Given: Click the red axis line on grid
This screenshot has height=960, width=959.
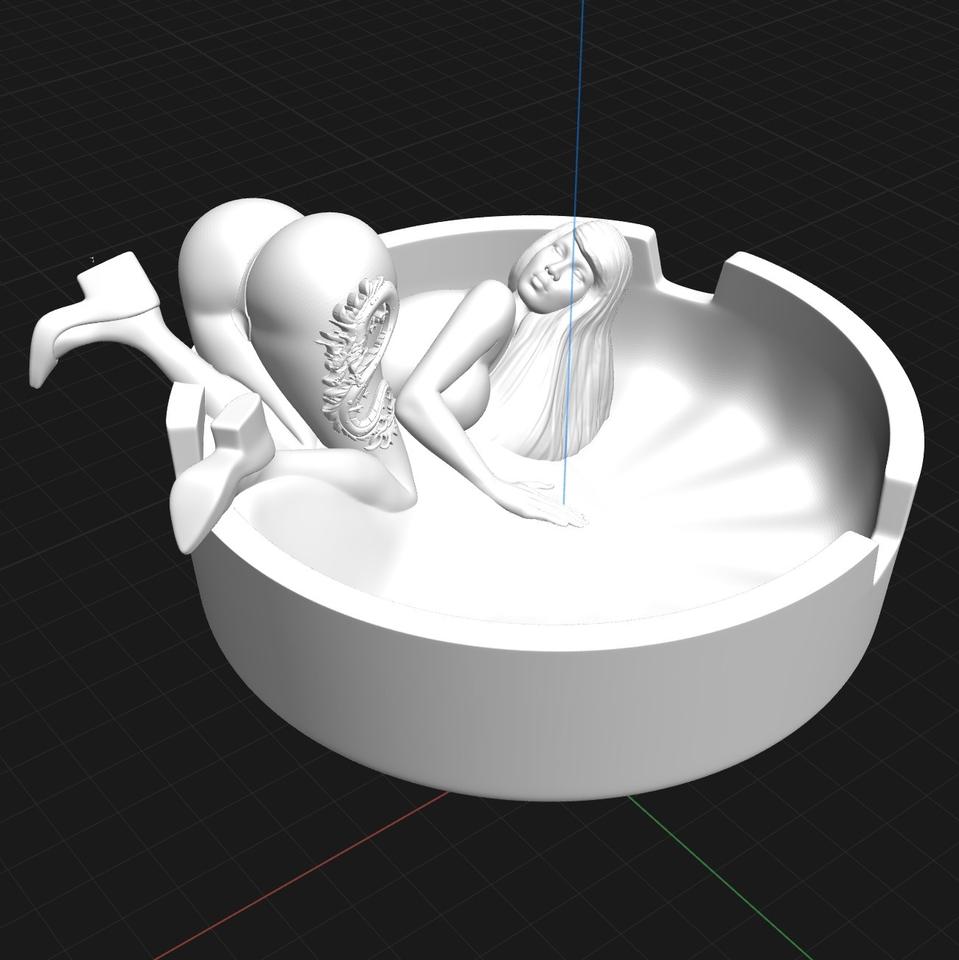Looking at the screenshot, I should (300, 877).
